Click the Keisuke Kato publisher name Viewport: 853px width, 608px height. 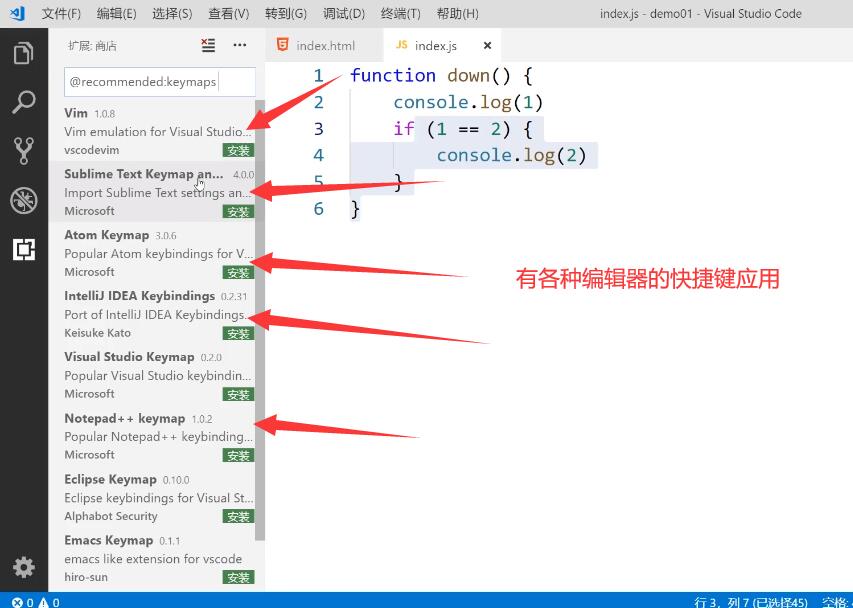point(97,333)
